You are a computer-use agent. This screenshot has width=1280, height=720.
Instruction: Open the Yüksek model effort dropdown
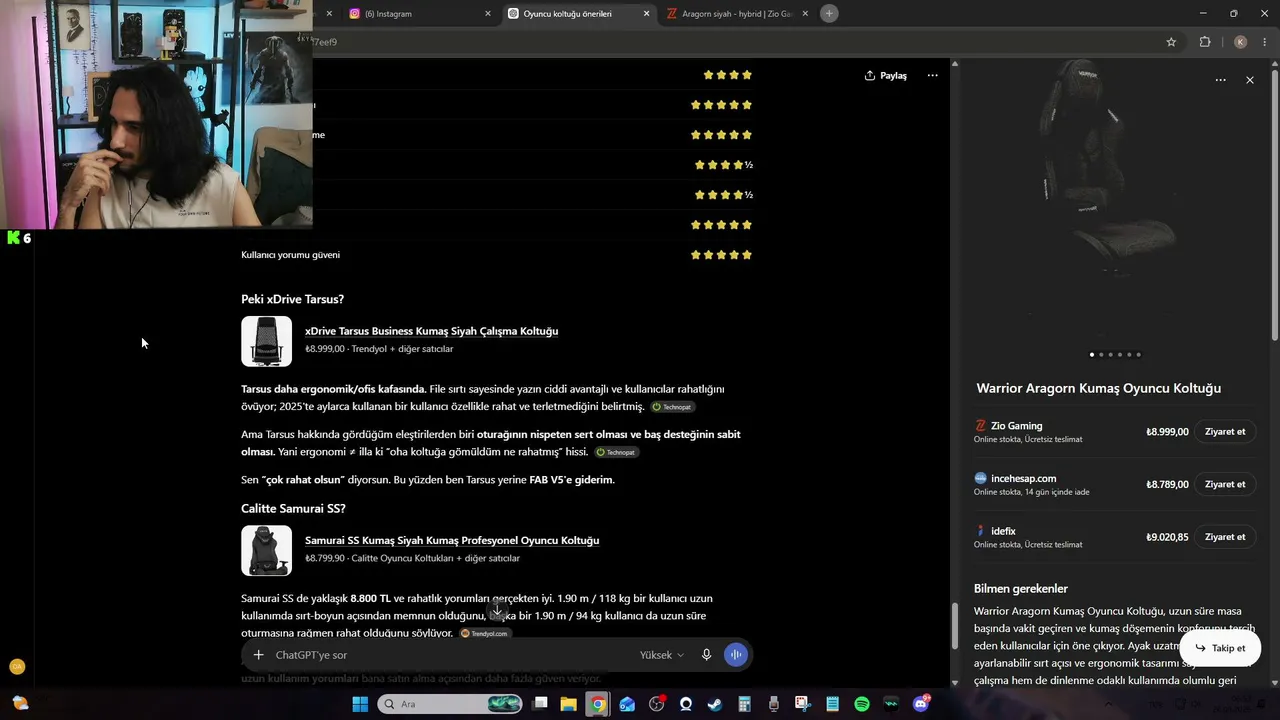(x=662, y=655)
